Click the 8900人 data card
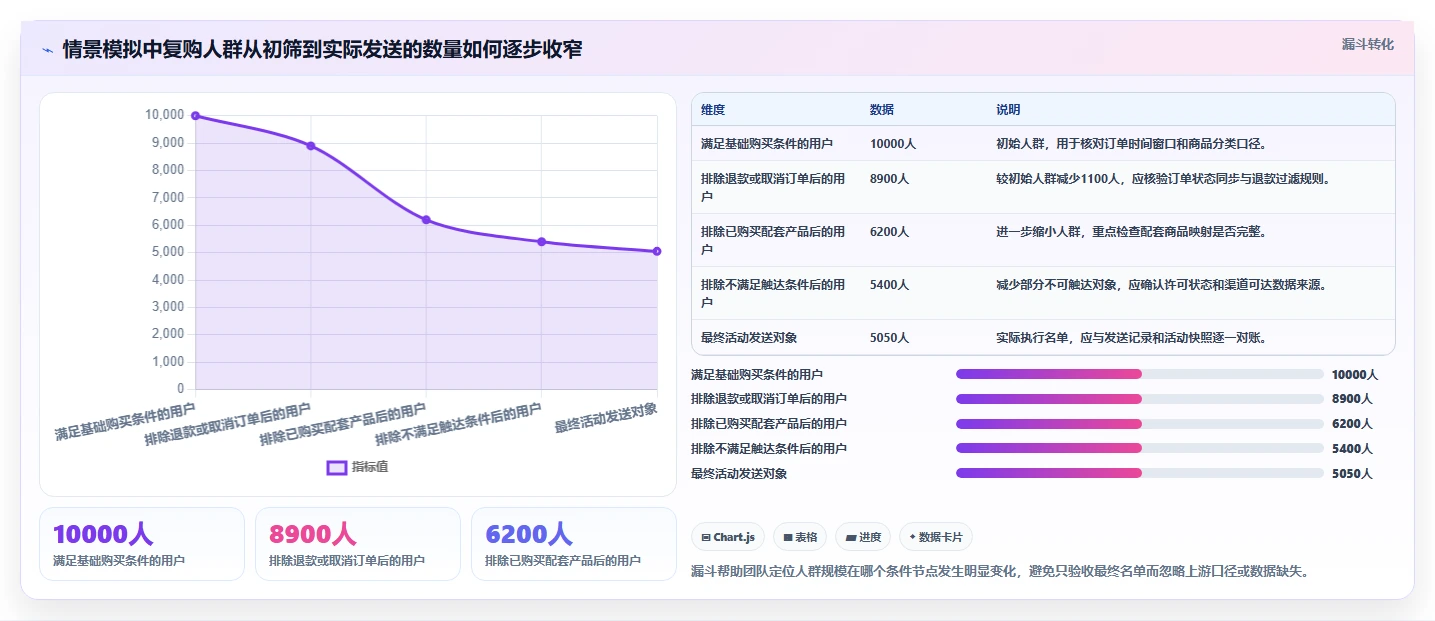The width and height of the screenshot is (1435, 621). point(358,544)
